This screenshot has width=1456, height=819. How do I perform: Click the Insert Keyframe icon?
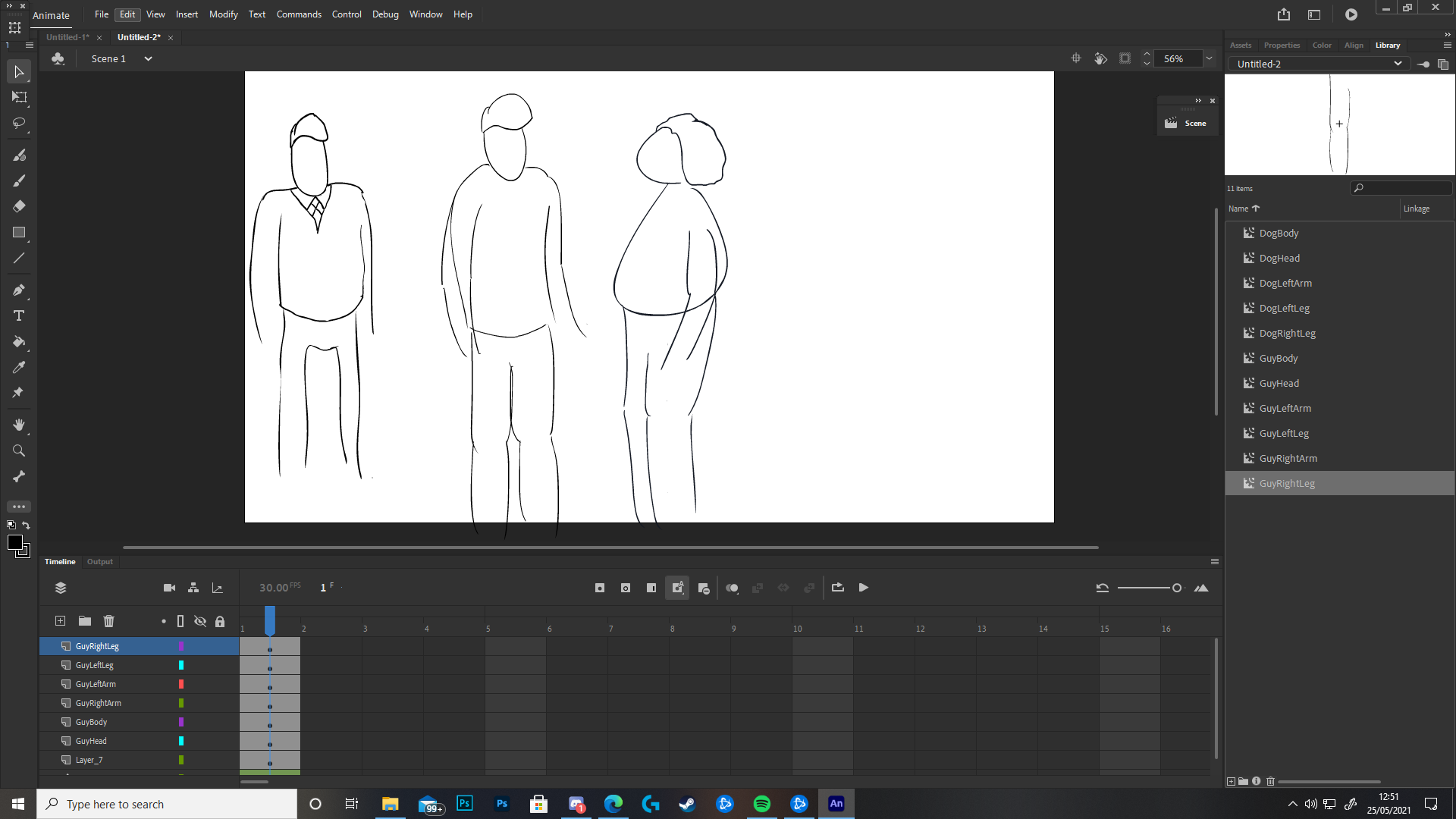point(600,588)
